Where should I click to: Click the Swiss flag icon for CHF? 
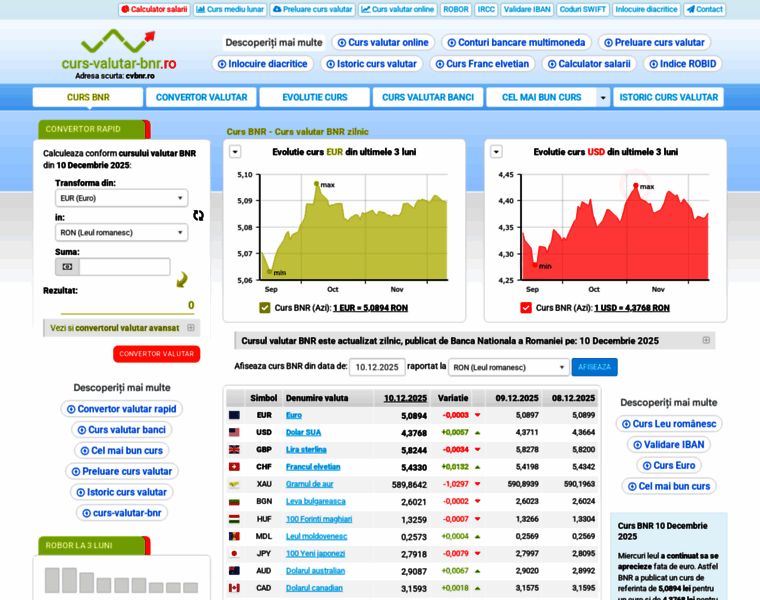pos(234,467)
